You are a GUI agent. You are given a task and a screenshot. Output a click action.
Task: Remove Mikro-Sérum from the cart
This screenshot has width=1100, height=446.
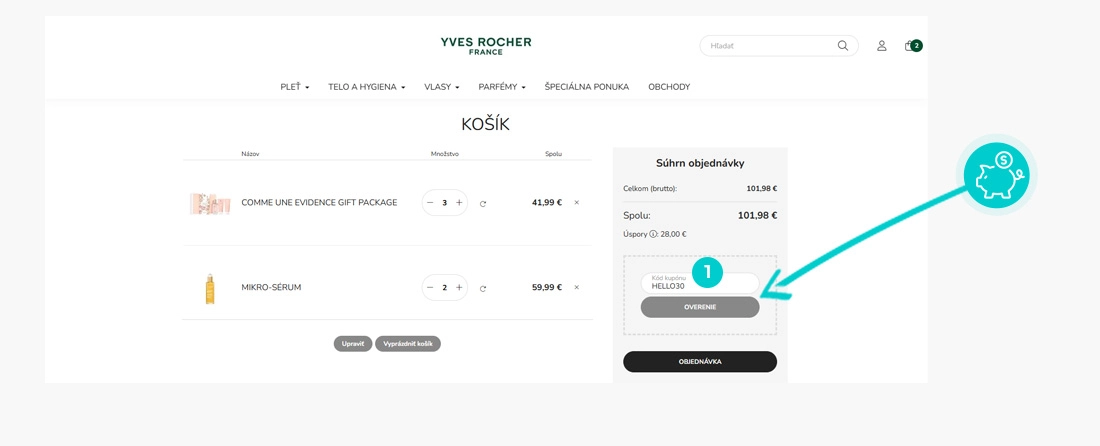tap(577, 288)
